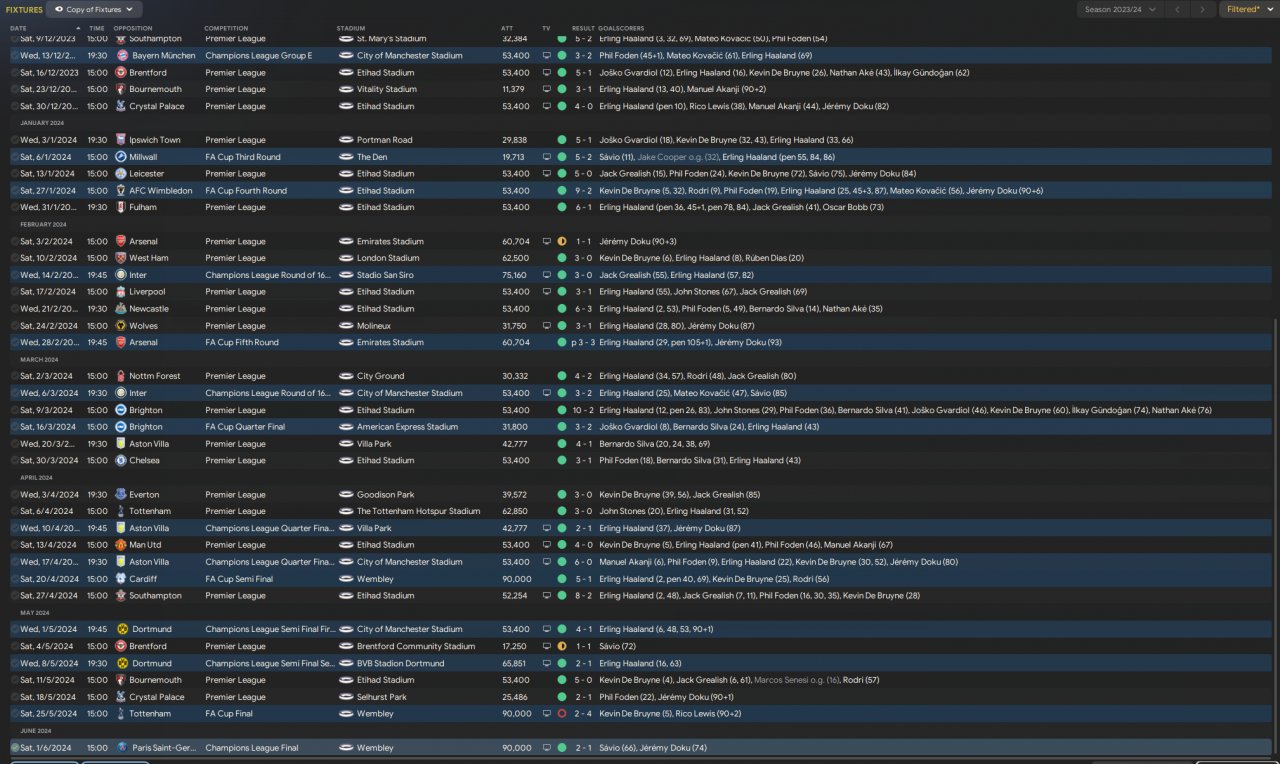
Task: Click the Wolves club badge
Action: pos(121,326)
